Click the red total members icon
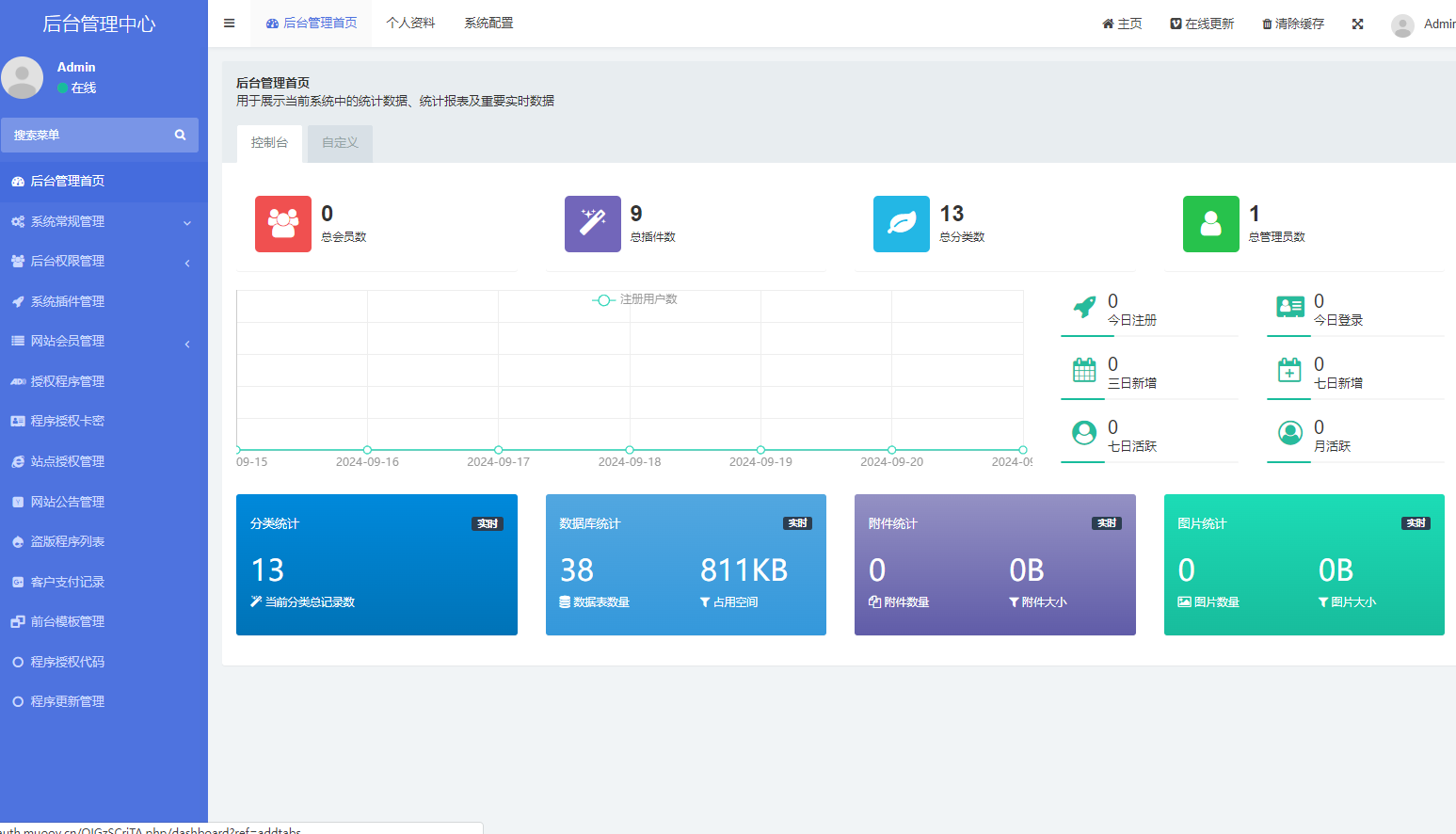The image size is (1456, 834). [x=282, y=224]
